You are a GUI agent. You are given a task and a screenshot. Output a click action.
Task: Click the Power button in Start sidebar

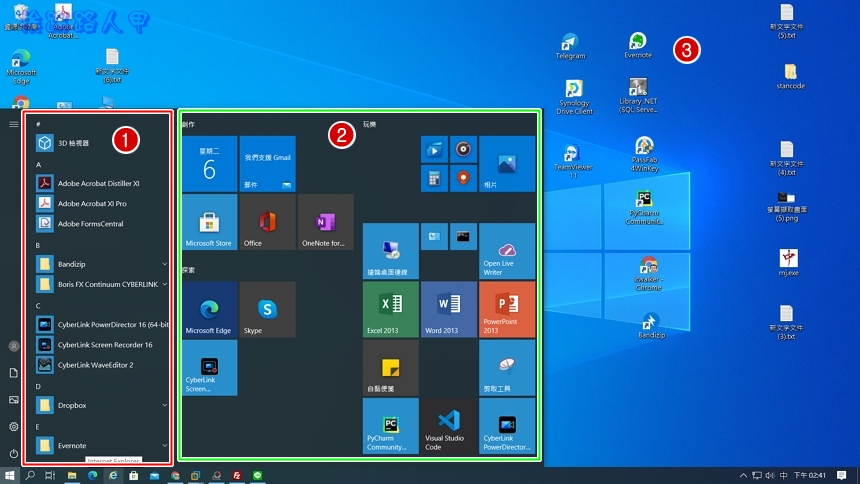click(x=14, y=453)
